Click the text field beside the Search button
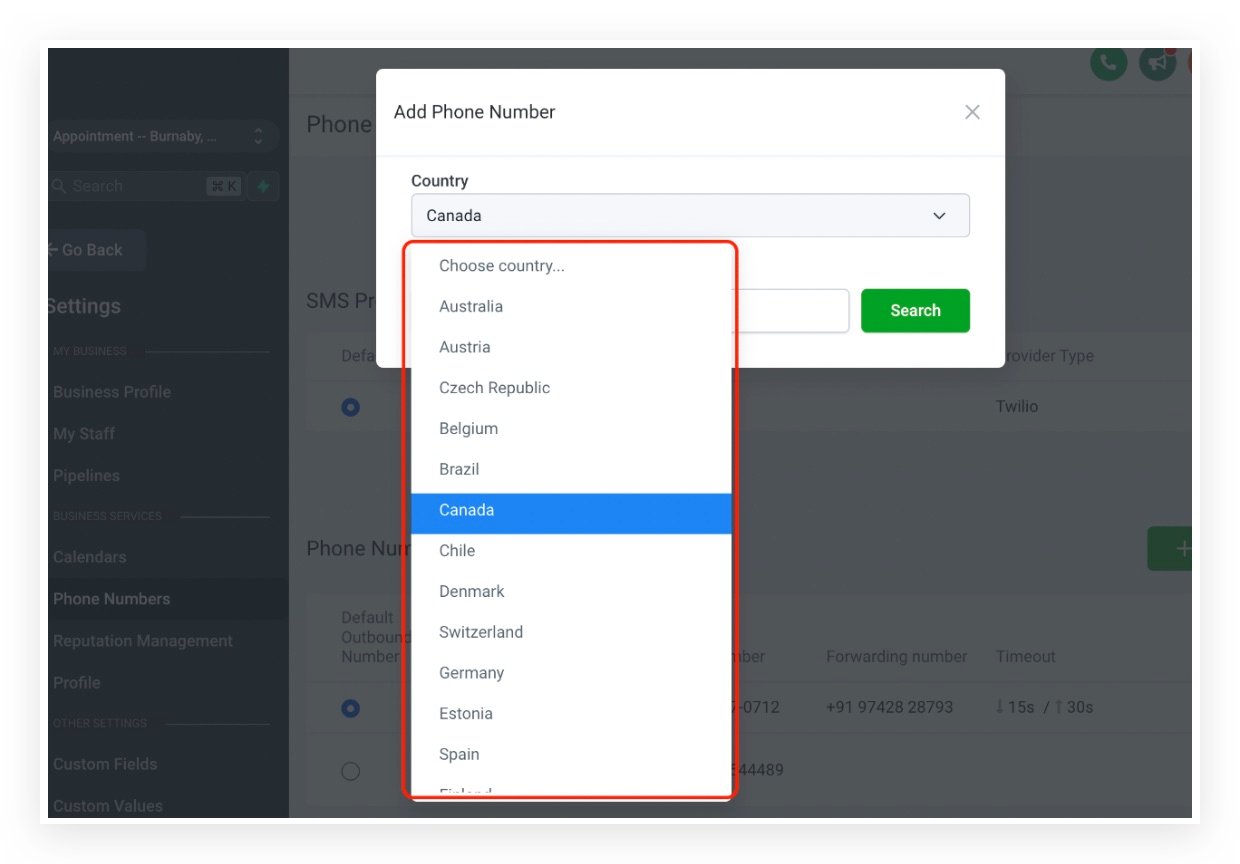 [790, 311]
